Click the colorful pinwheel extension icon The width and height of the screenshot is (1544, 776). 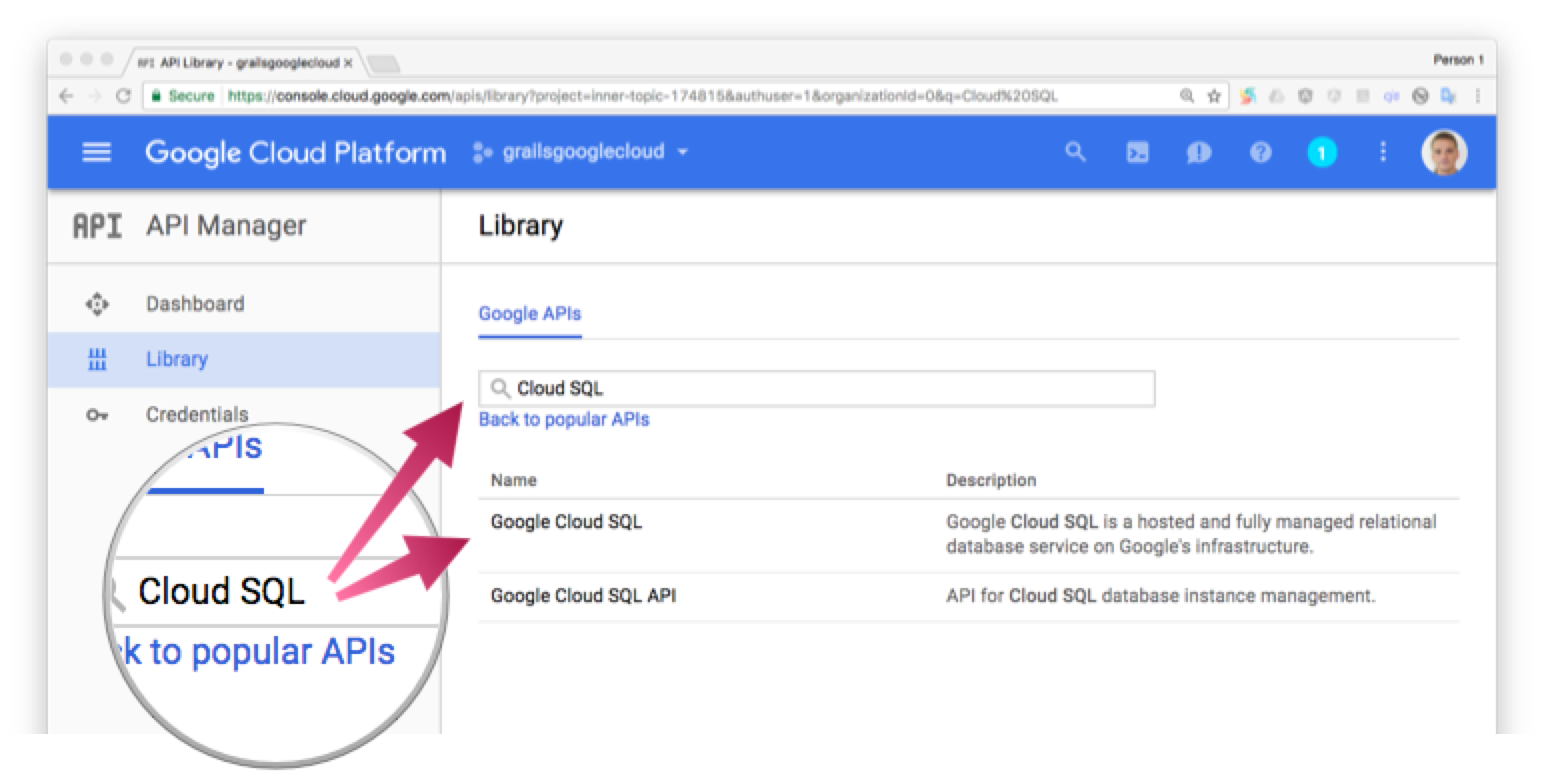(1247, 96)
